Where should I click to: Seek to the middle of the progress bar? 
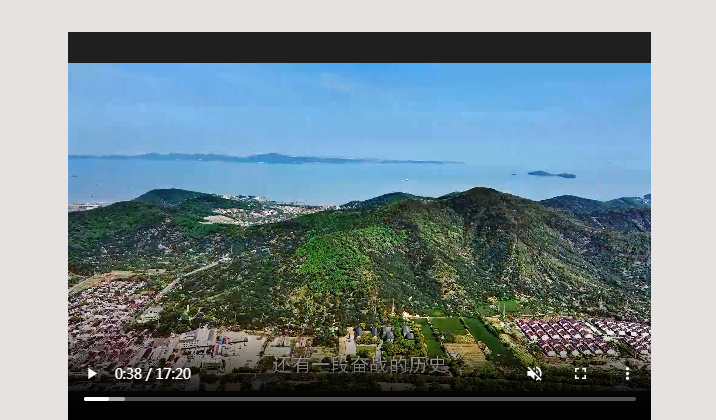pyautogui.click(x=360, y=398)
